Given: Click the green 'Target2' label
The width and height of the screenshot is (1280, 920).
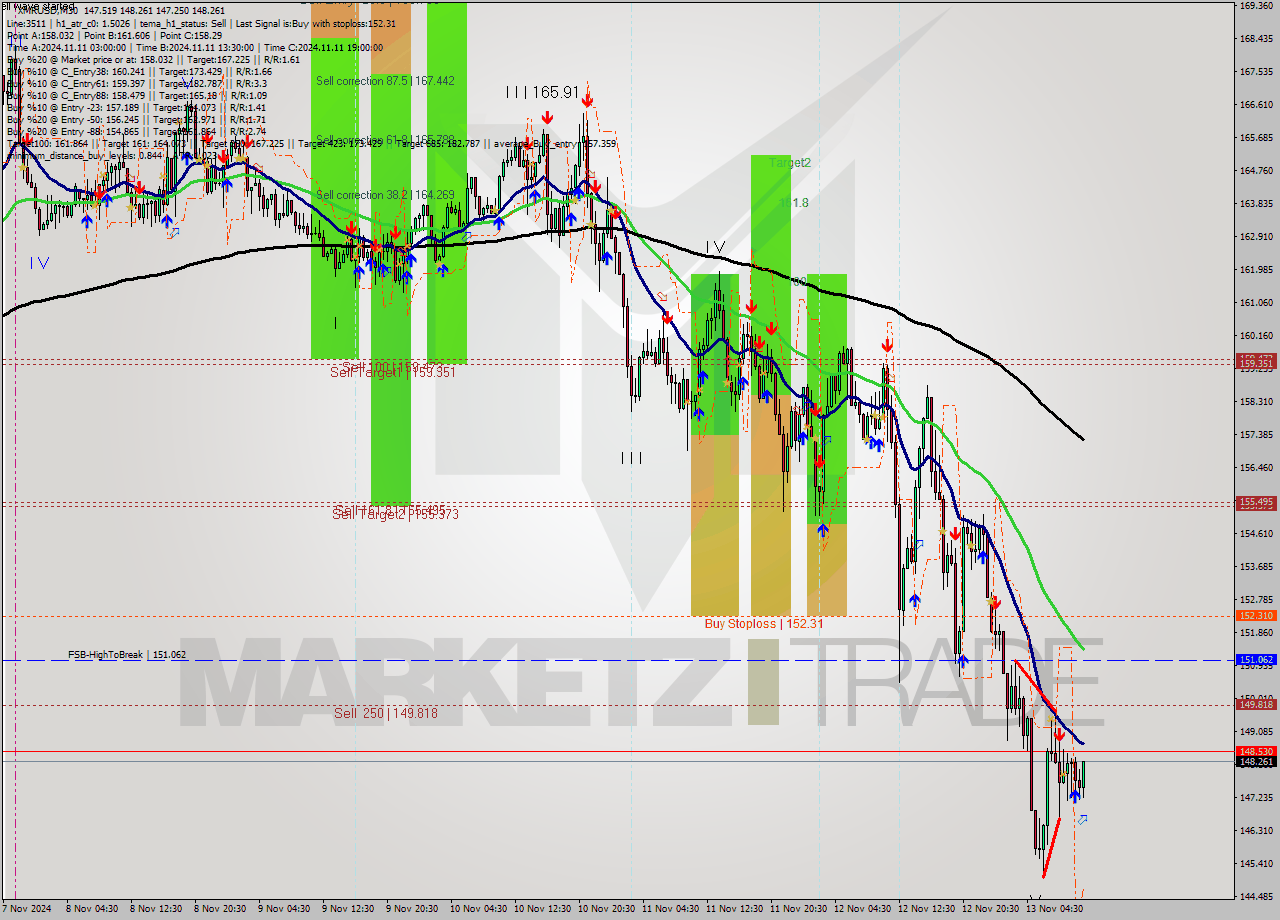Looking at the screenshot, I should [x=790, y=162].
